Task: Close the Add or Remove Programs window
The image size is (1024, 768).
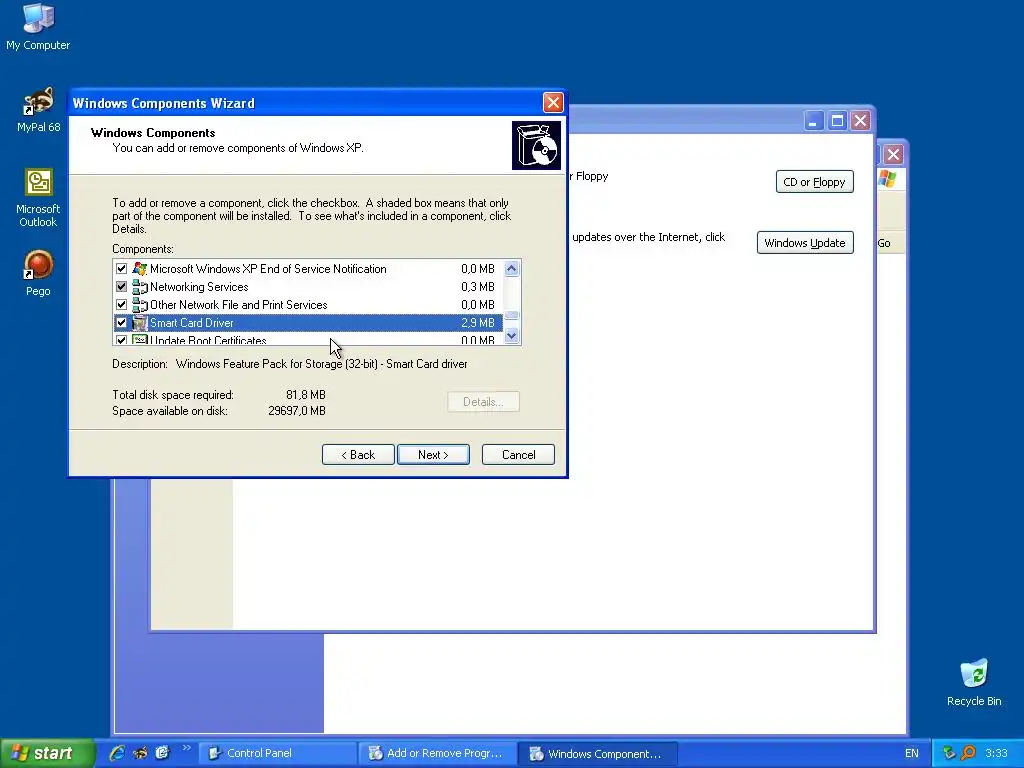Action: click(861, 121)
